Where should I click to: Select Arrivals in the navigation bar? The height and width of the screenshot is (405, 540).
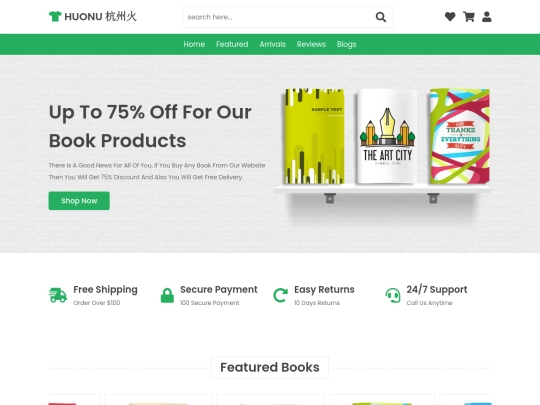[273, 44]
